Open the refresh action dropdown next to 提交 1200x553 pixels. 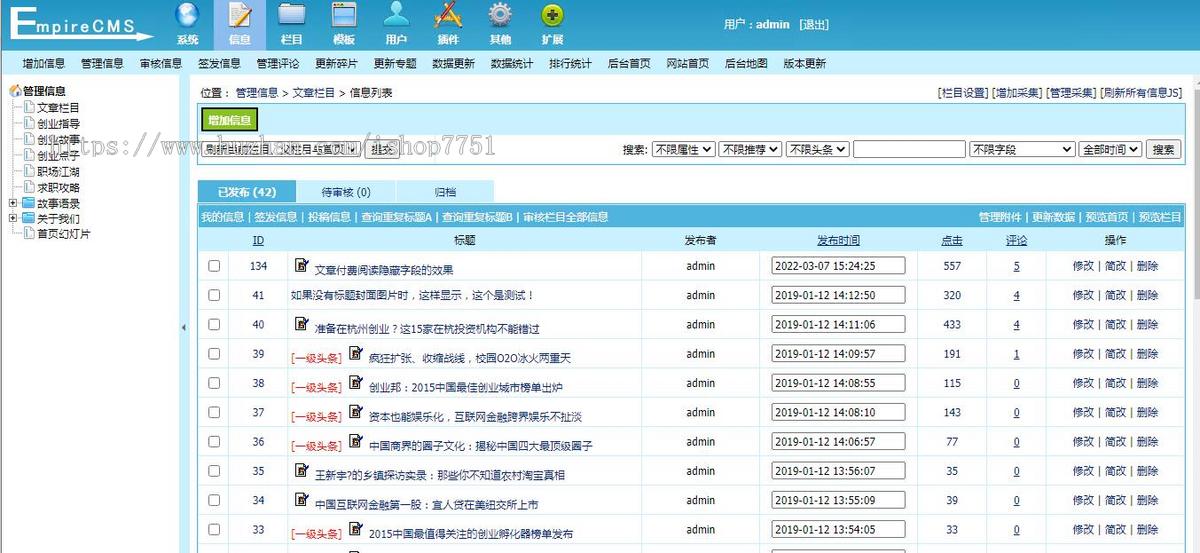281,149
